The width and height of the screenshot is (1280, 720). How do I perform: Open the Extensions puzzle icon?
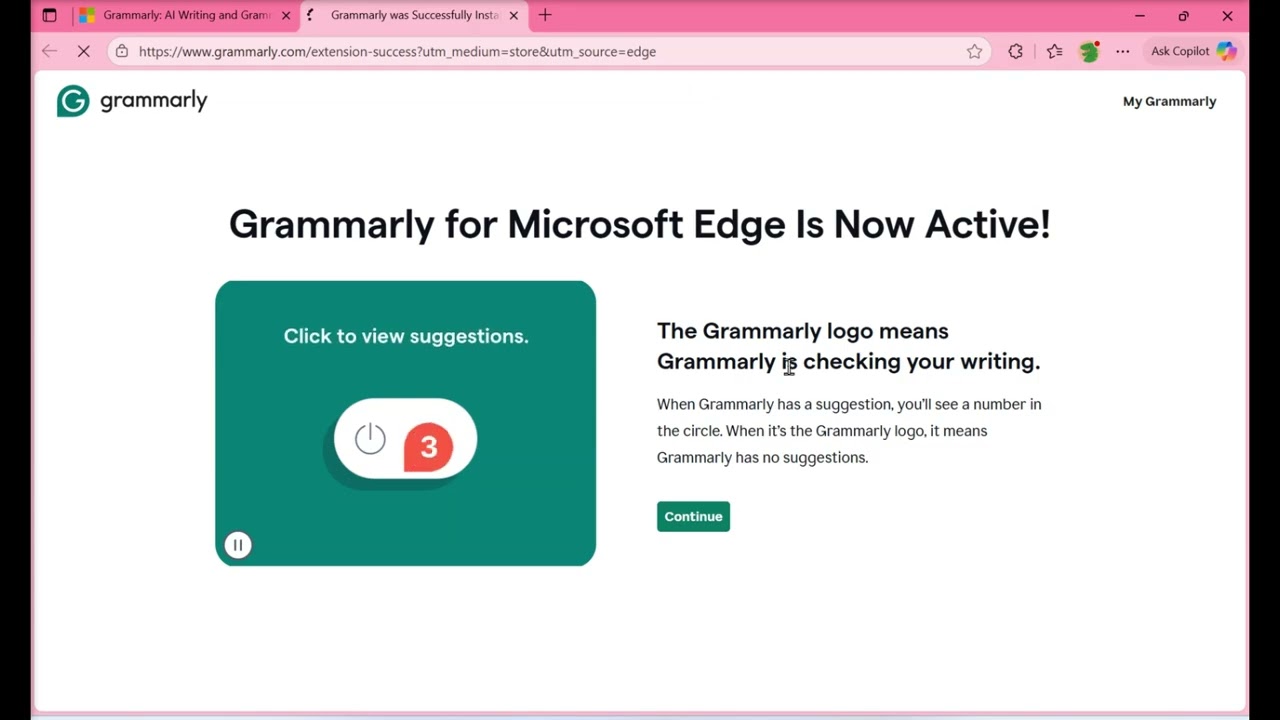click(1016, 51)
